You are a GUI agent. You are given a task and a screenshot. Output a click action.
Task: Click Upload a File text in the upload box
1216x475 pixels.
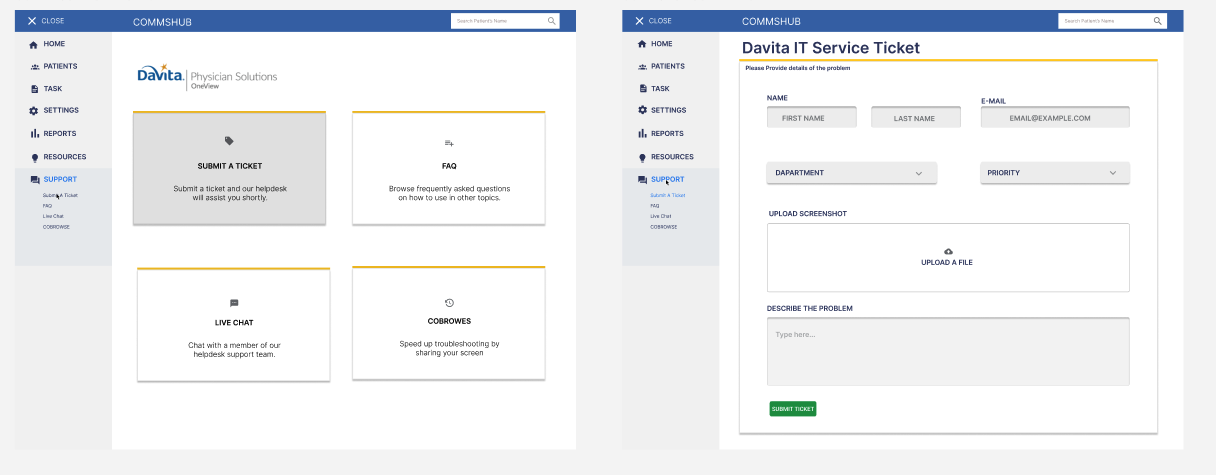[947, 263]
